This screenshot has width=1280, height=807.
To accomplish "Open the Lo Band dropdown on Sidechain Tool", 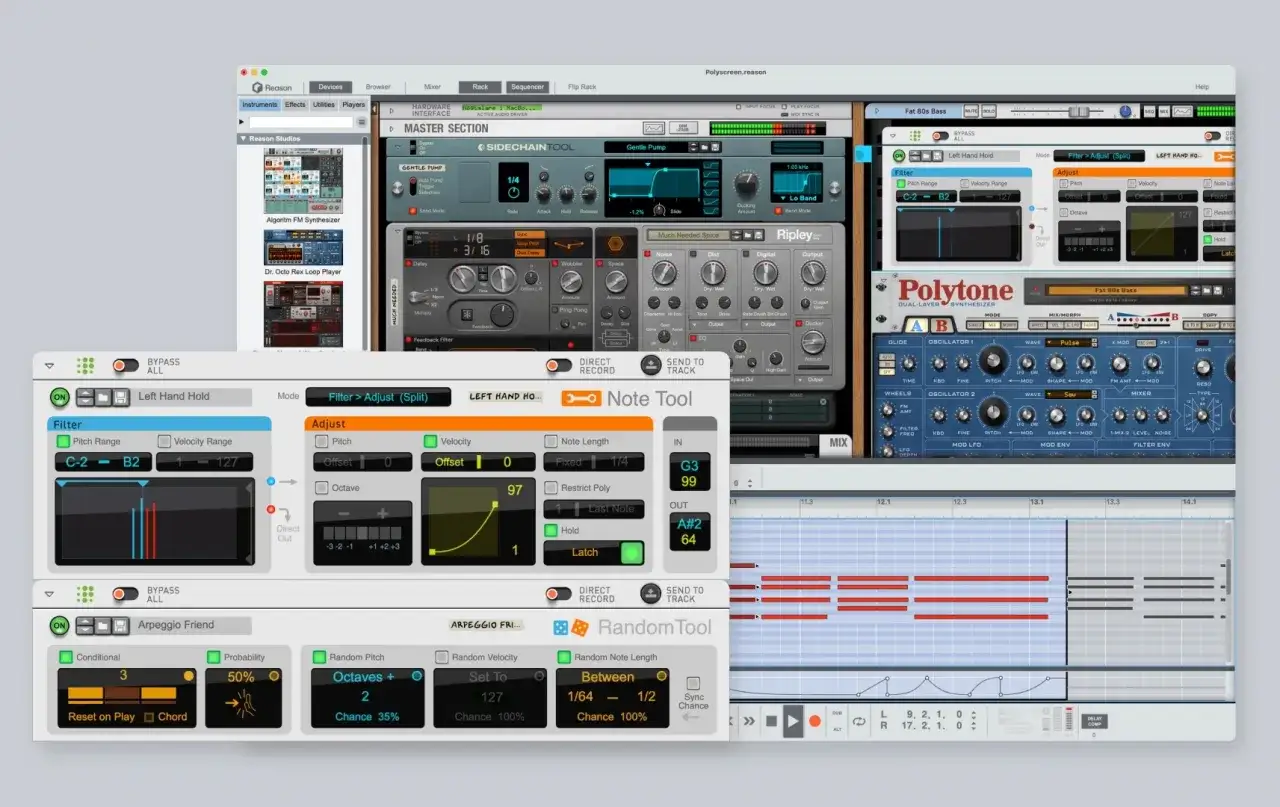I will tap(797, 198).
